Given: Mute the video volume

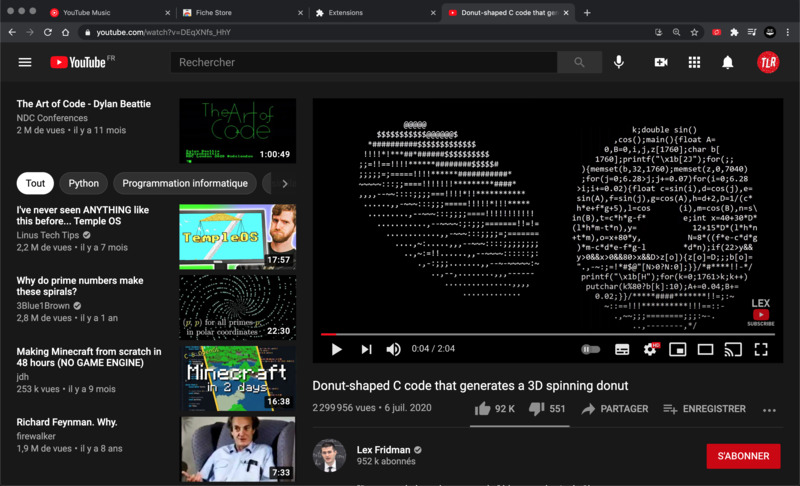Looking at the screenshot, I should click(x=393, y=349).
